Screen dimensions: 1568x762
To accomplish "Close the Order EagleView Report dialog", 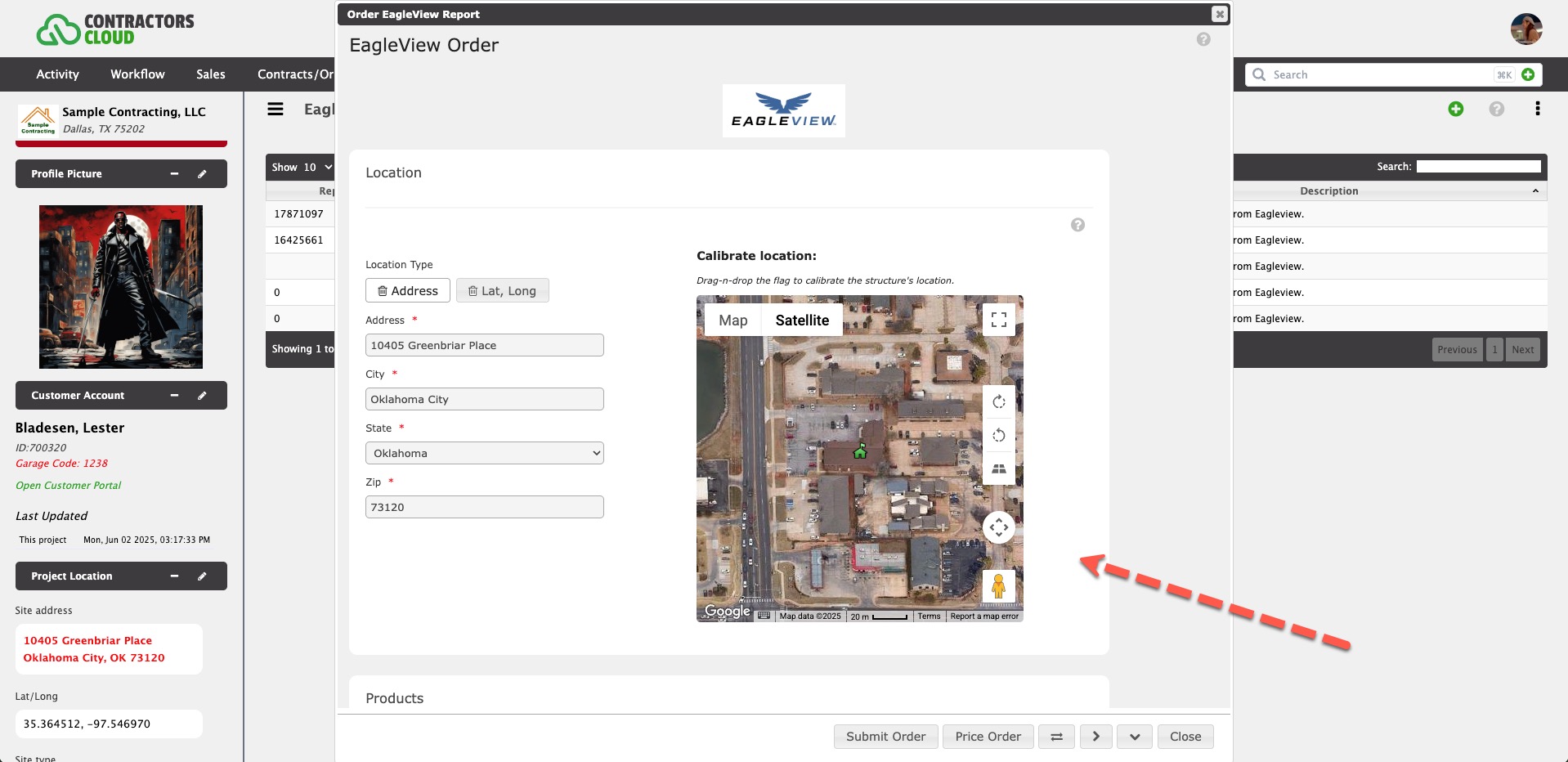I will (1219, 14).
